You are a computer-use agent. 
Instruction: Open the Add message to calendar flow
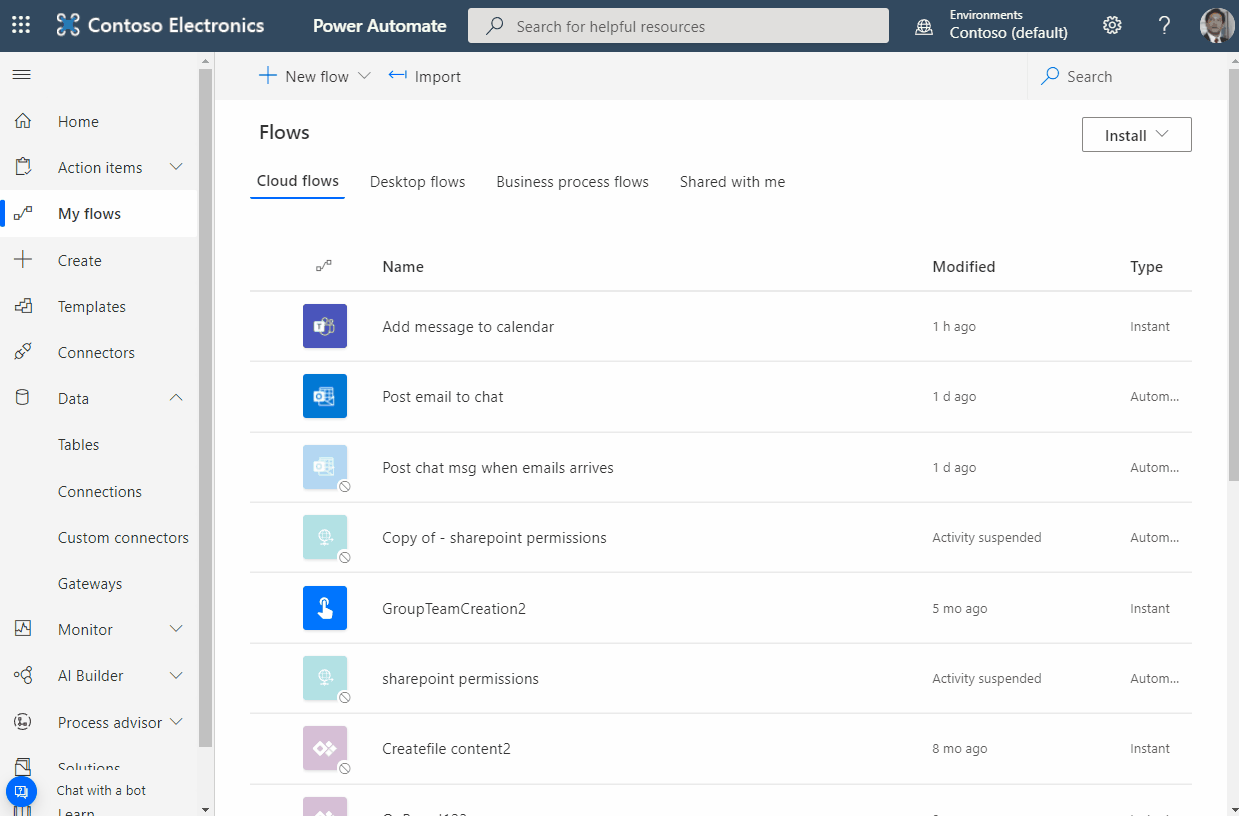coord(468,327)
